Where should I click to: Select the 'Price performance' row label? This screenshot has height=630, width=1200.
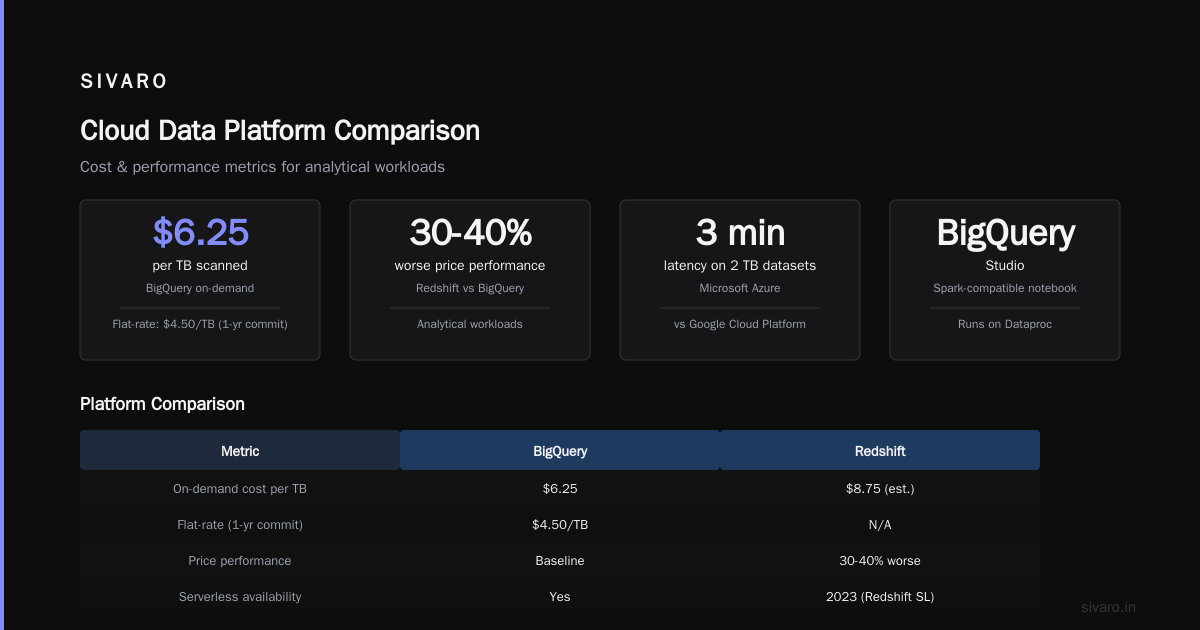pos(240,561)
